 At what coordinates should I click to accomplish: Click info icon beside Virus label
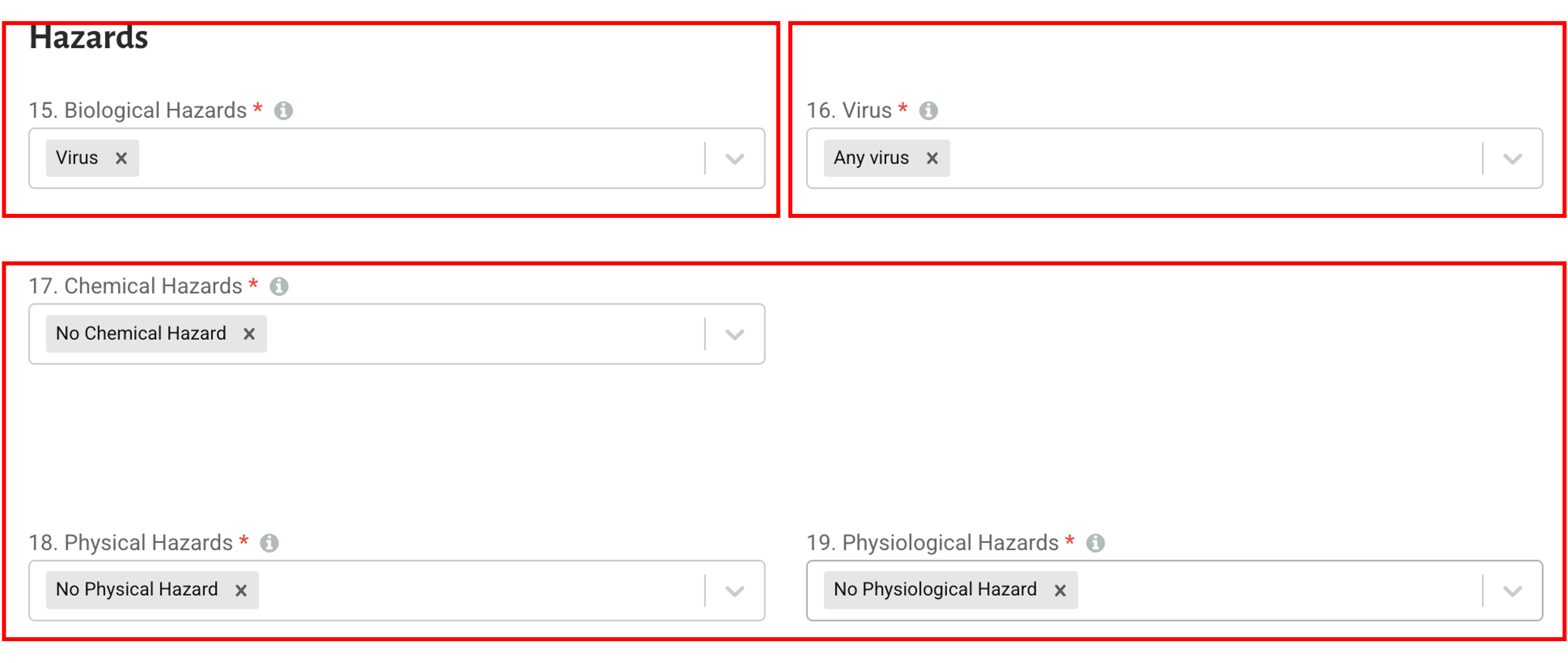928,111
